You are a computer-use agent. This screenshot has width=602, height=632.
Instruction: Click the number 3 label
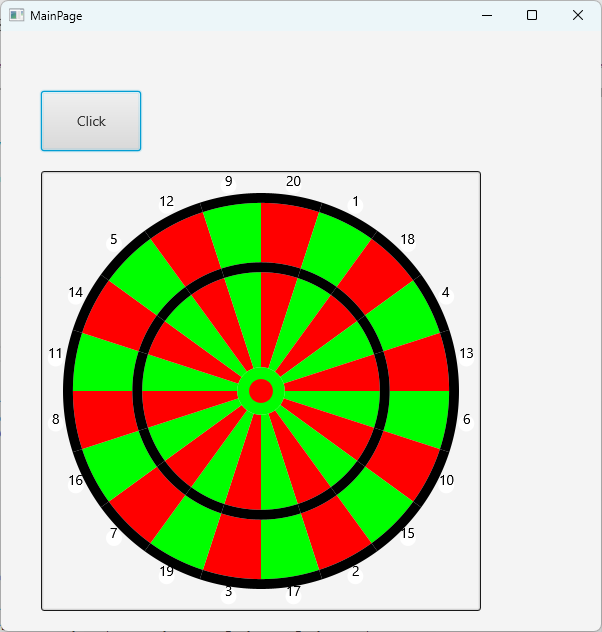coord(228,591)
